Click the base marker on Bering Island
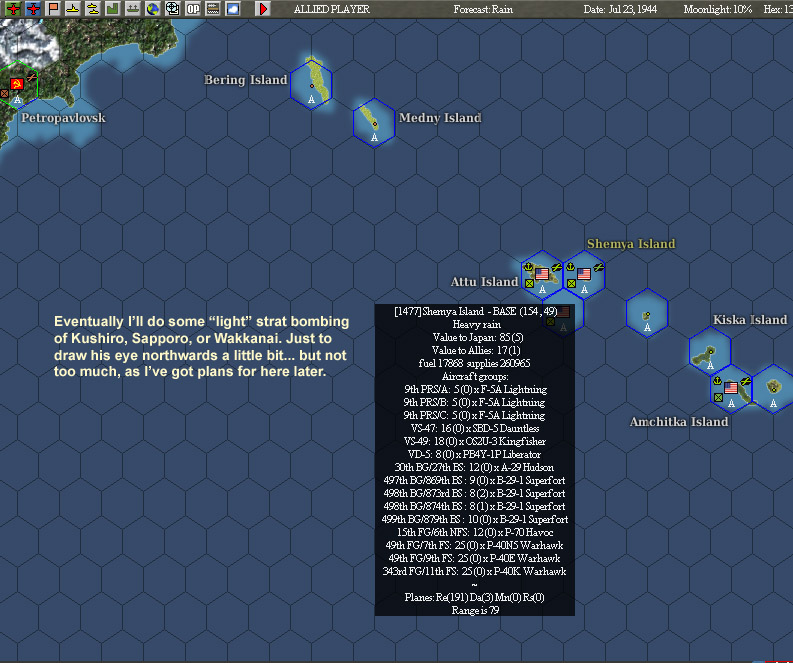The height and width of the screenshot is (663, 793). click(x=312, y=86)
